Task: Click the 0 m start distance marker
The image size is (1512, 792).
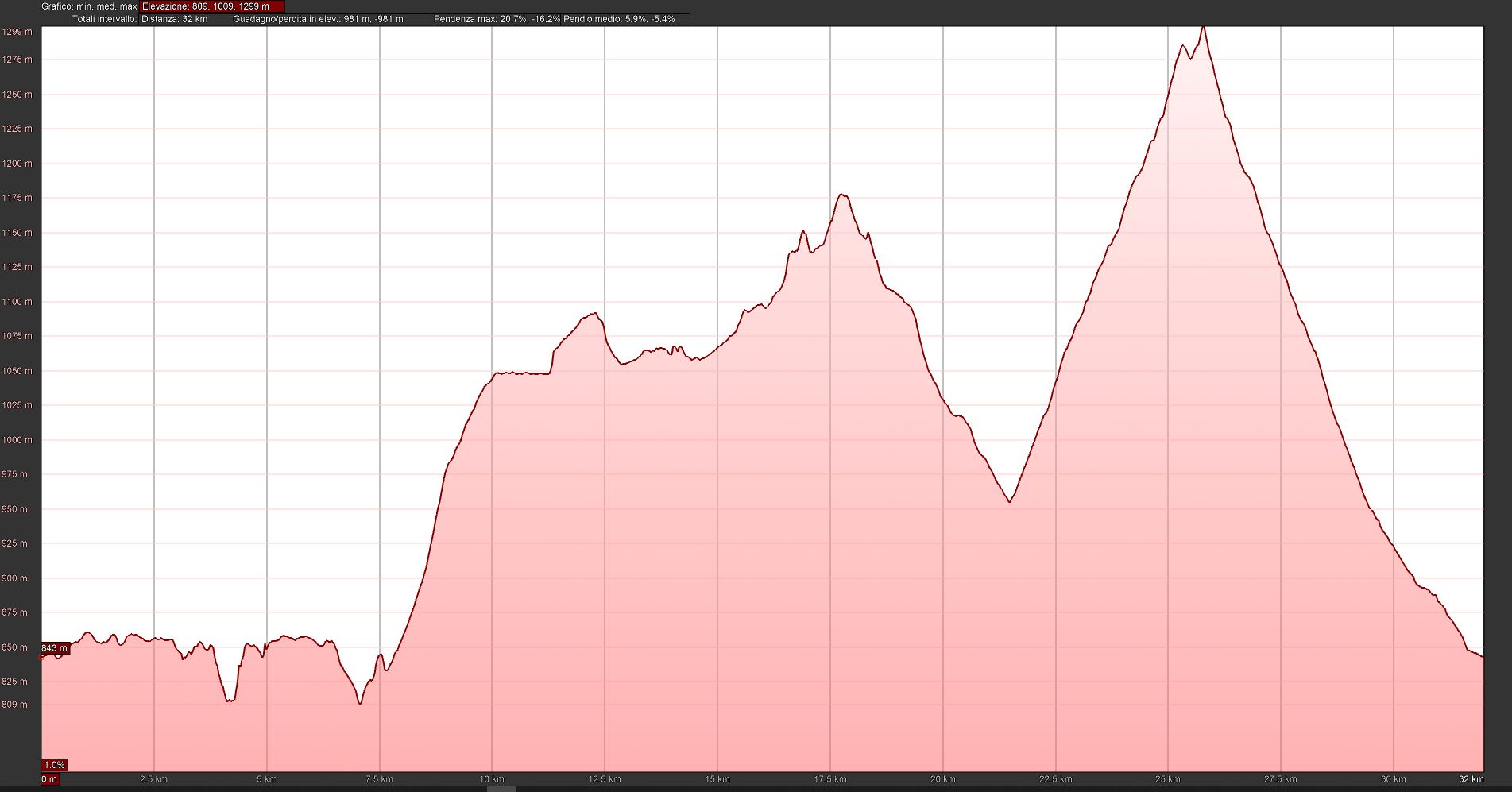Action: pyautogui.click(x=49, y=779)
